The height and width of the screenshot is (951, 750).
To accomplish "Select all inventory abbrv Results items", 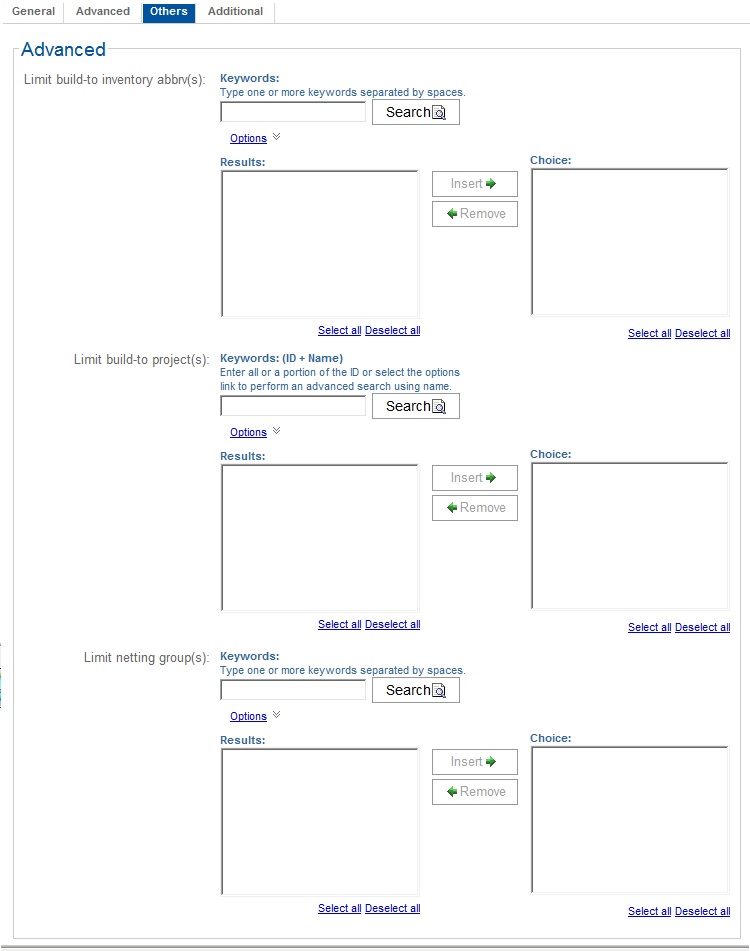I will pos(339,330).
